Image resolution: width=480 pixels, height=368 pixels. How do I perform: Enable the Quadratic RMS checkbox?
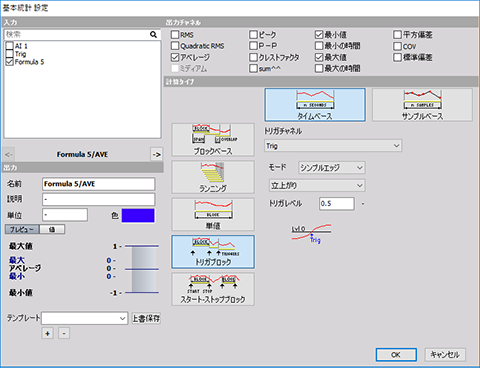[x=175, y=46]
